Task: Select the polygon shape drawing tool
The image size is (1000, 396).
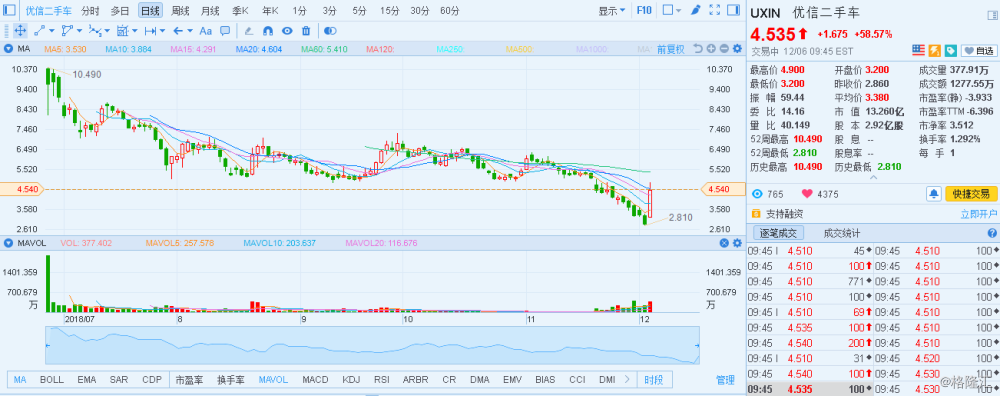Action: coord(67,31)
